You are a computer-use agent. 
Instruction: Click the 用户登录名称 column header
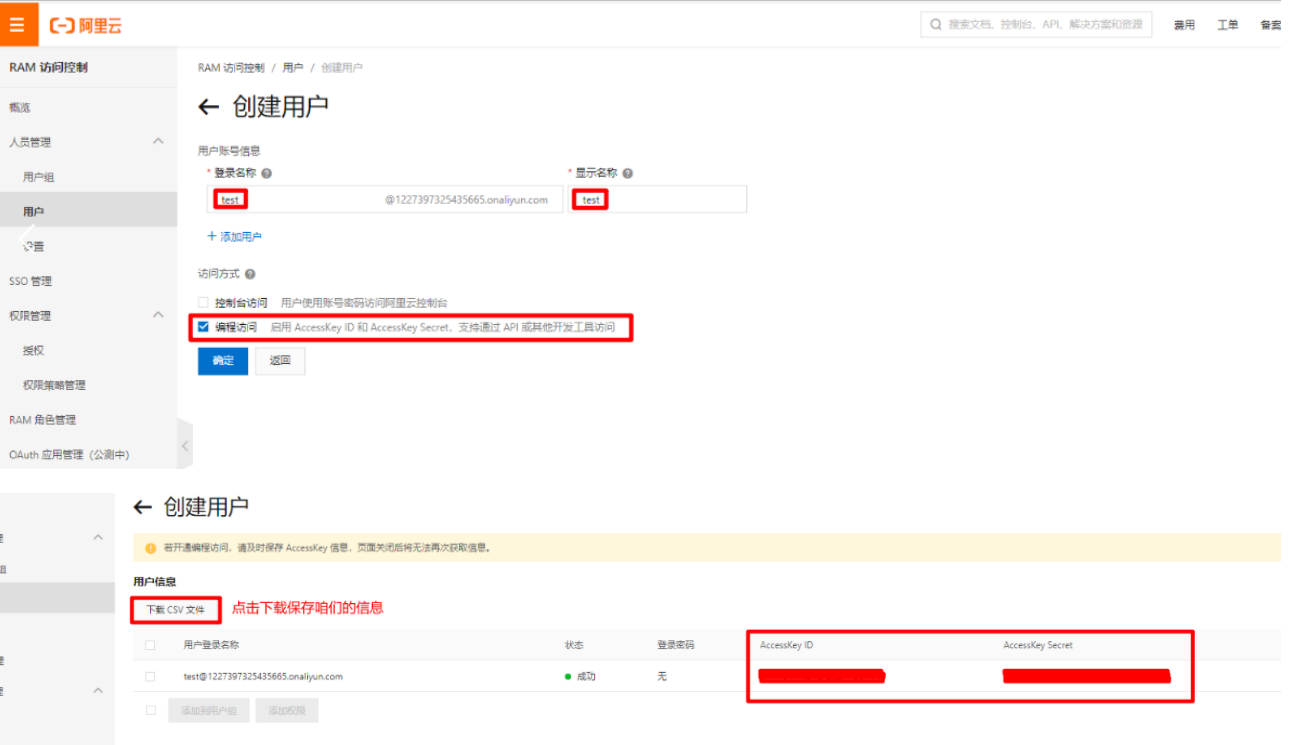[211, 646]
